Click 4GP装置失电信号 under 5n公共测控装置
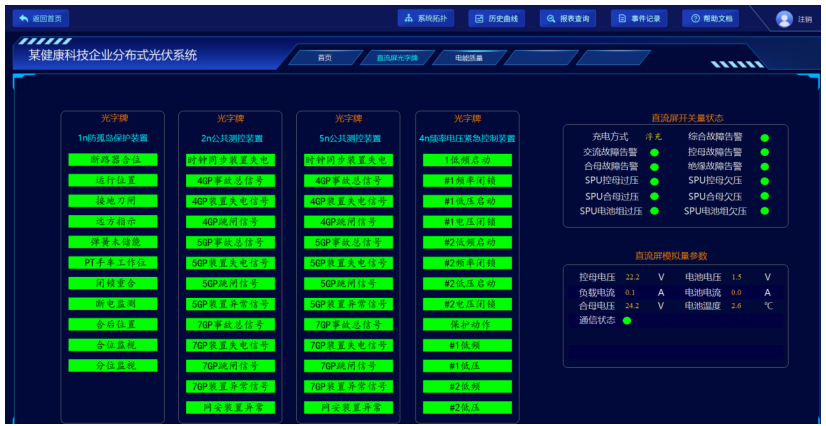The width and height of the screenshot is (826, 426). (348, 201)
